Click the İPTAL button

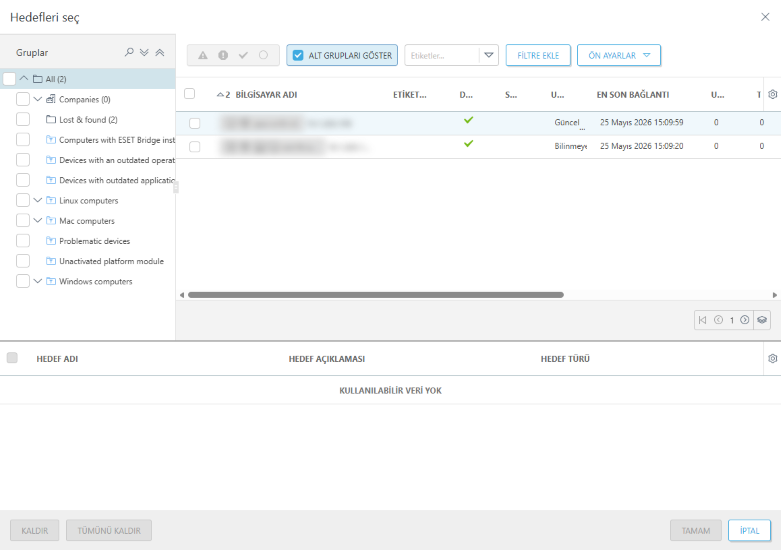(x=749, y=531)
